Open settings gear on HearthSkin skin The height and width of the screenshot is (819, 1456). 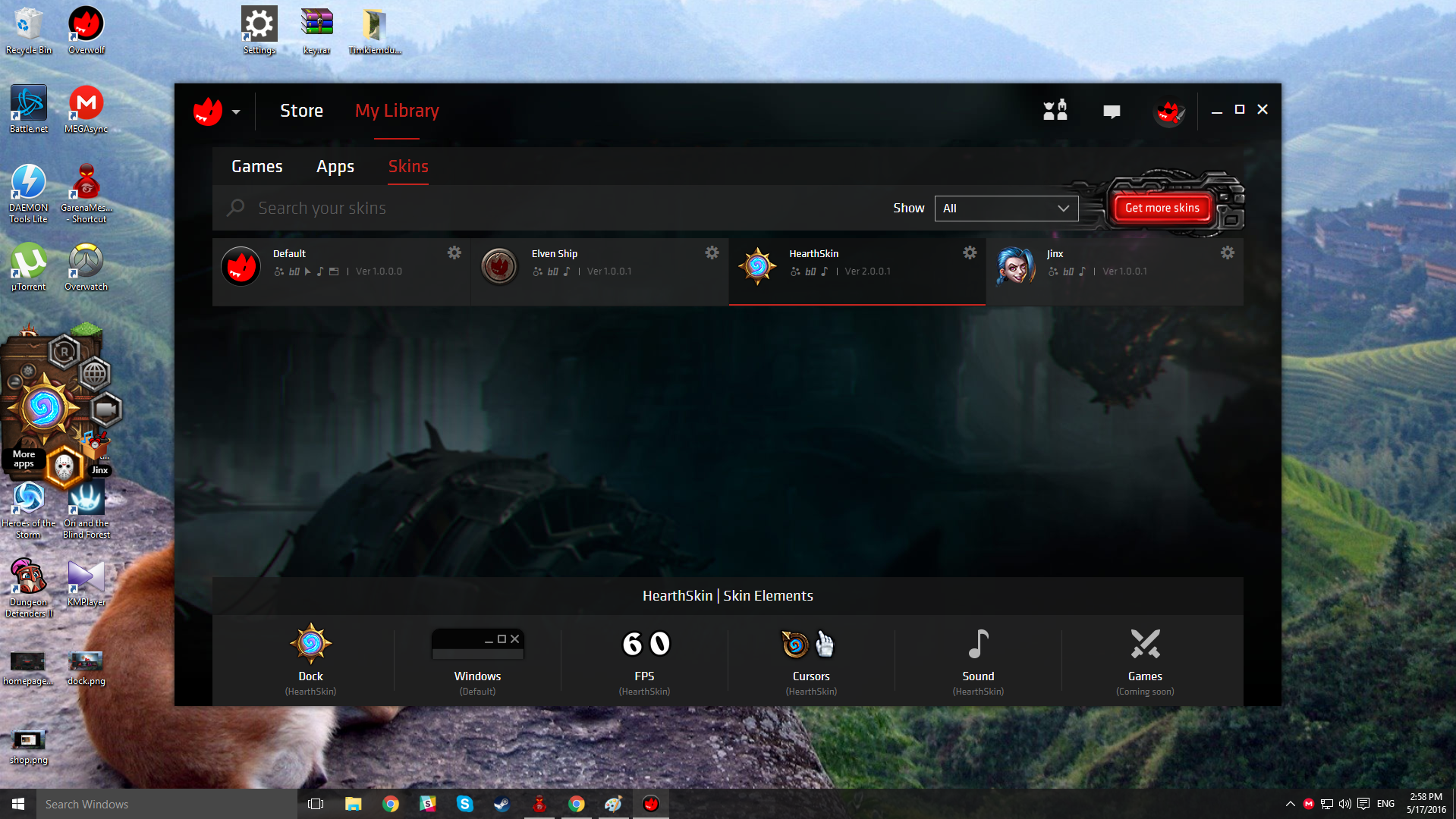coord(970,253)
